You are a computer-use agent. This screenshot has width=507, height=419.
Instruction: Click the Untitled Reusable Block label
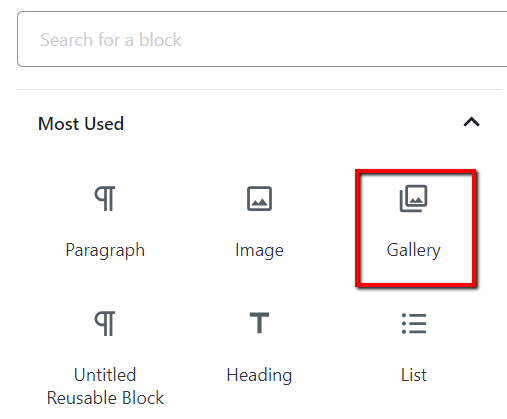105,386
